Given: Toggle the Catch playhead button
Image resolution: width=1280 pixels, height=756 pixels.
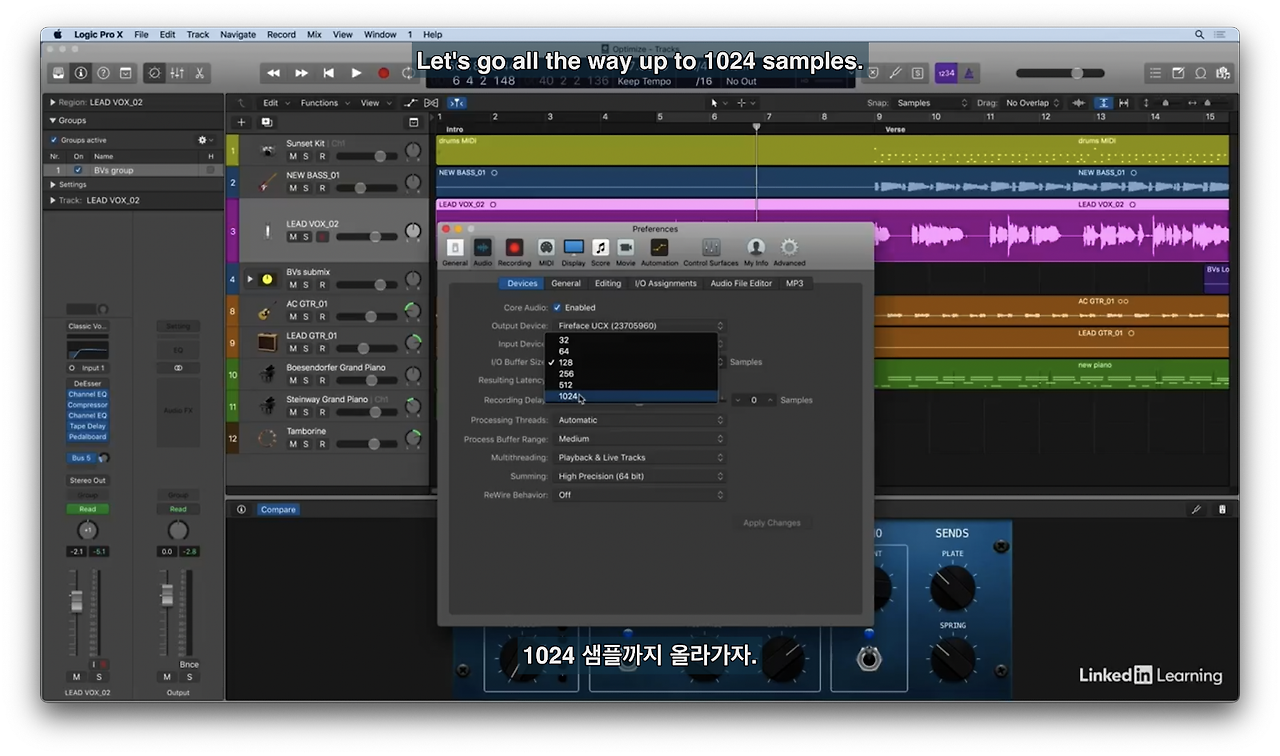Looking at the screenshot, I should (457, 103).
